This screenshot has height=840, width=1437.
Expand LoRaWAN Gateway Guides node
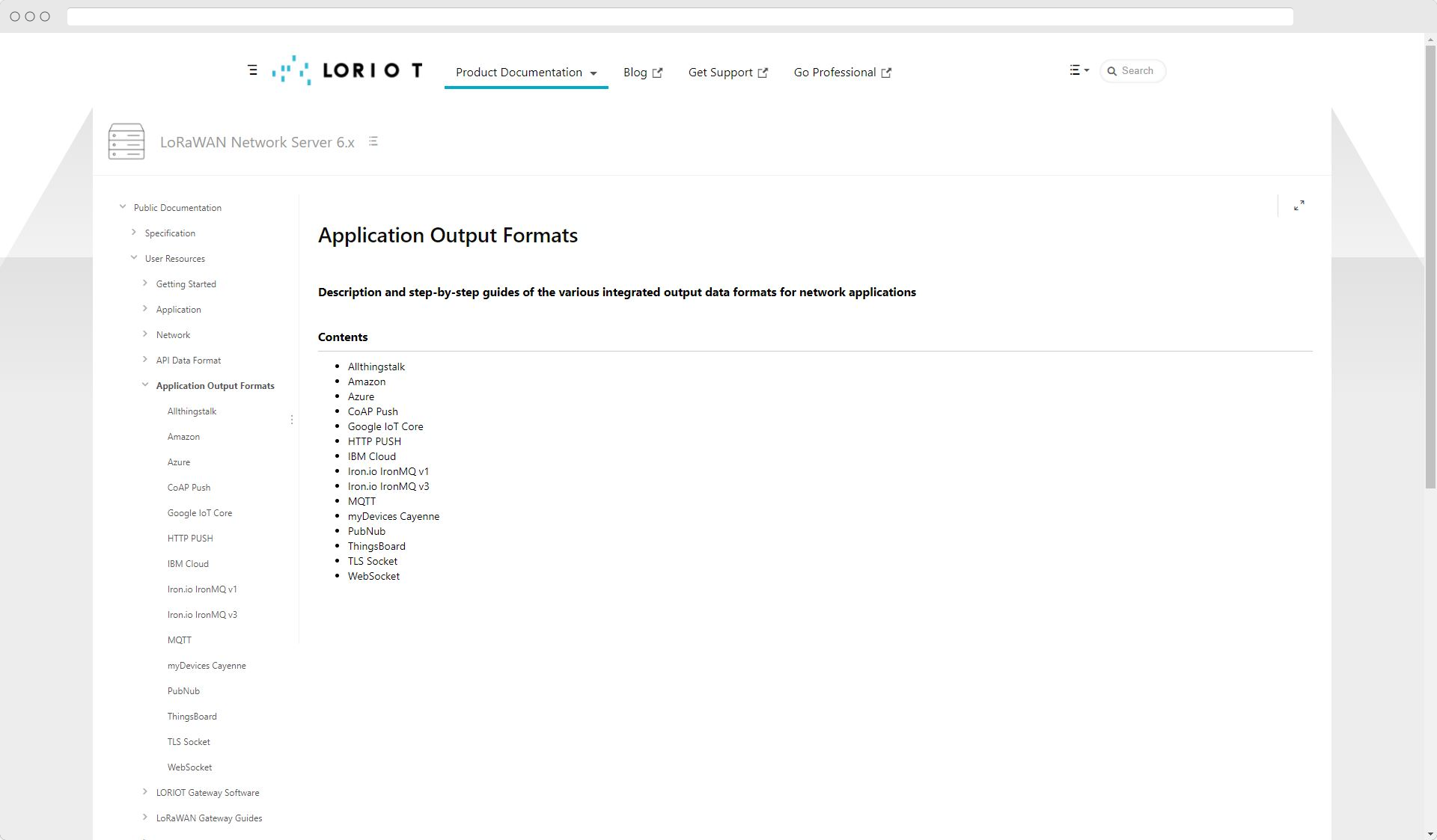[x=145, y=818]
